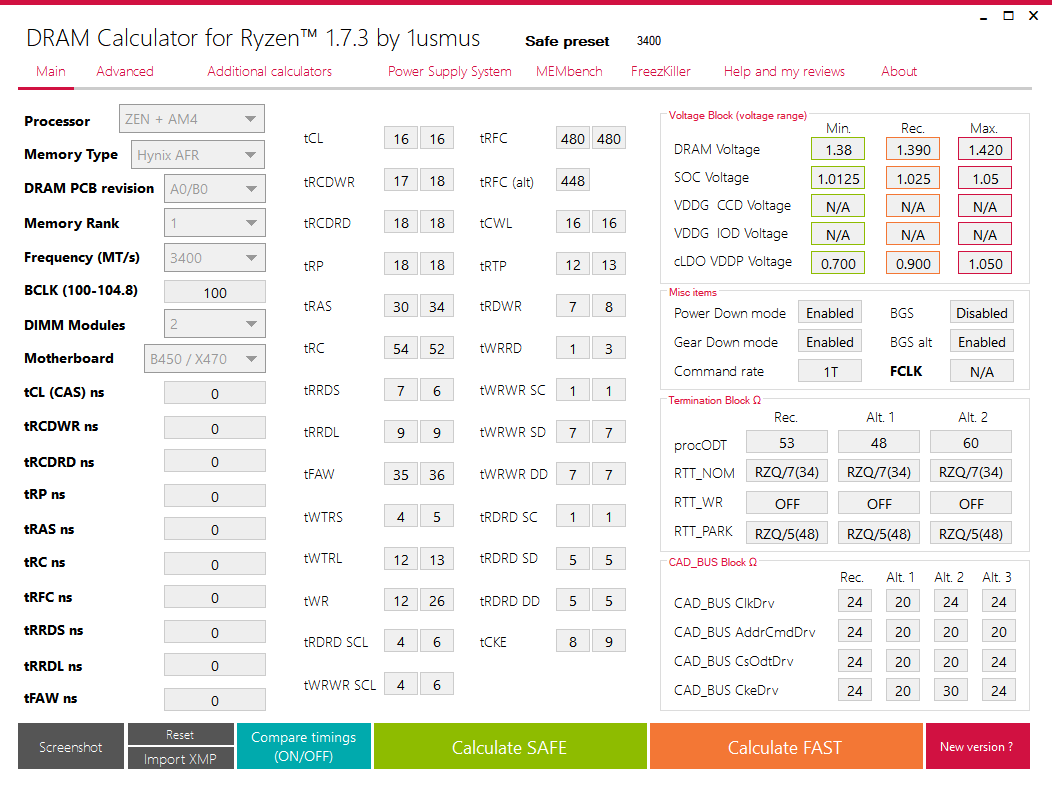Open the Frequency (MT/s) dropdown
The image size is (1052, 791).
214,258
